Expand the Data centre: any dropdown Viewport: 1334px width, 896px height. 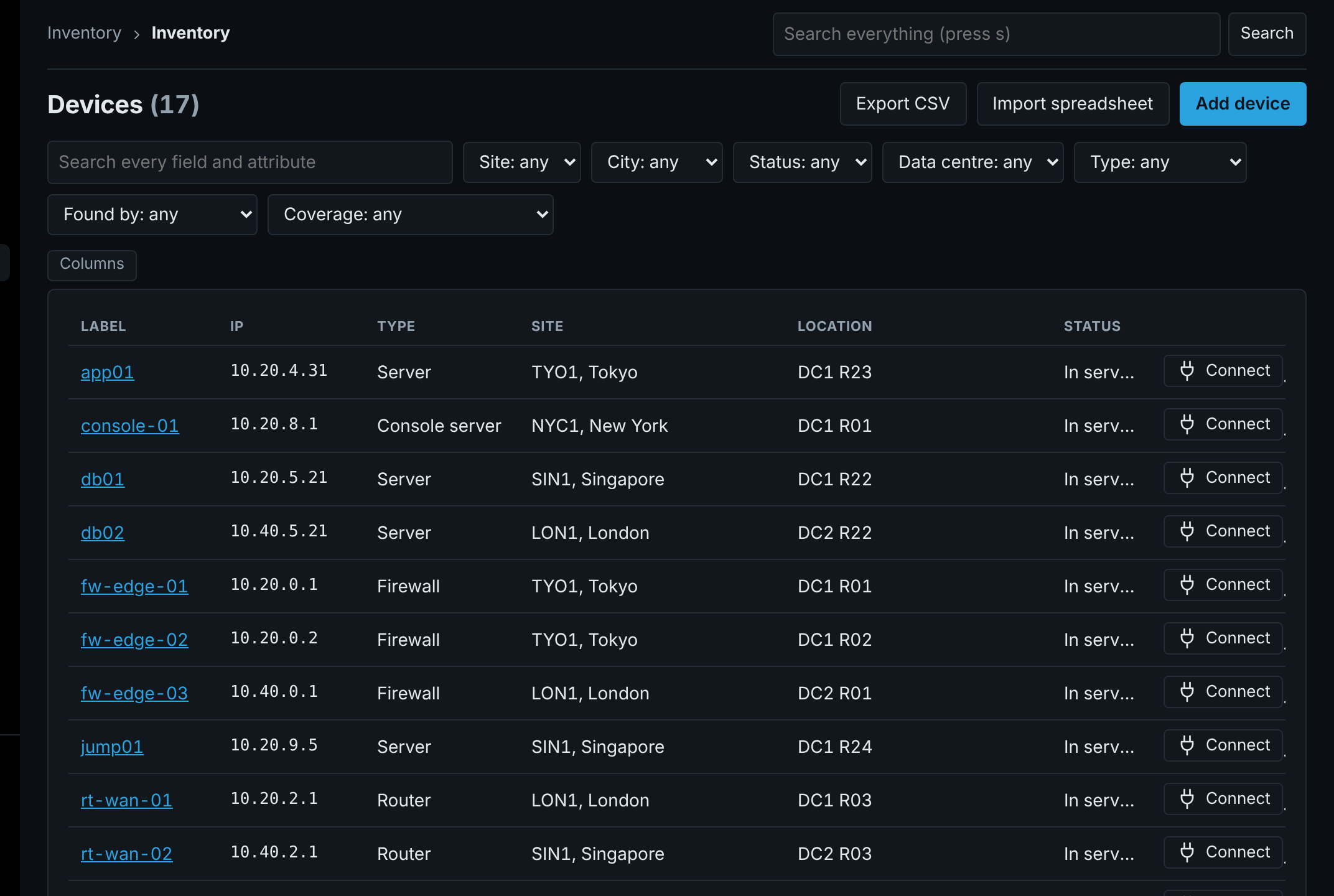pos(973,162)
